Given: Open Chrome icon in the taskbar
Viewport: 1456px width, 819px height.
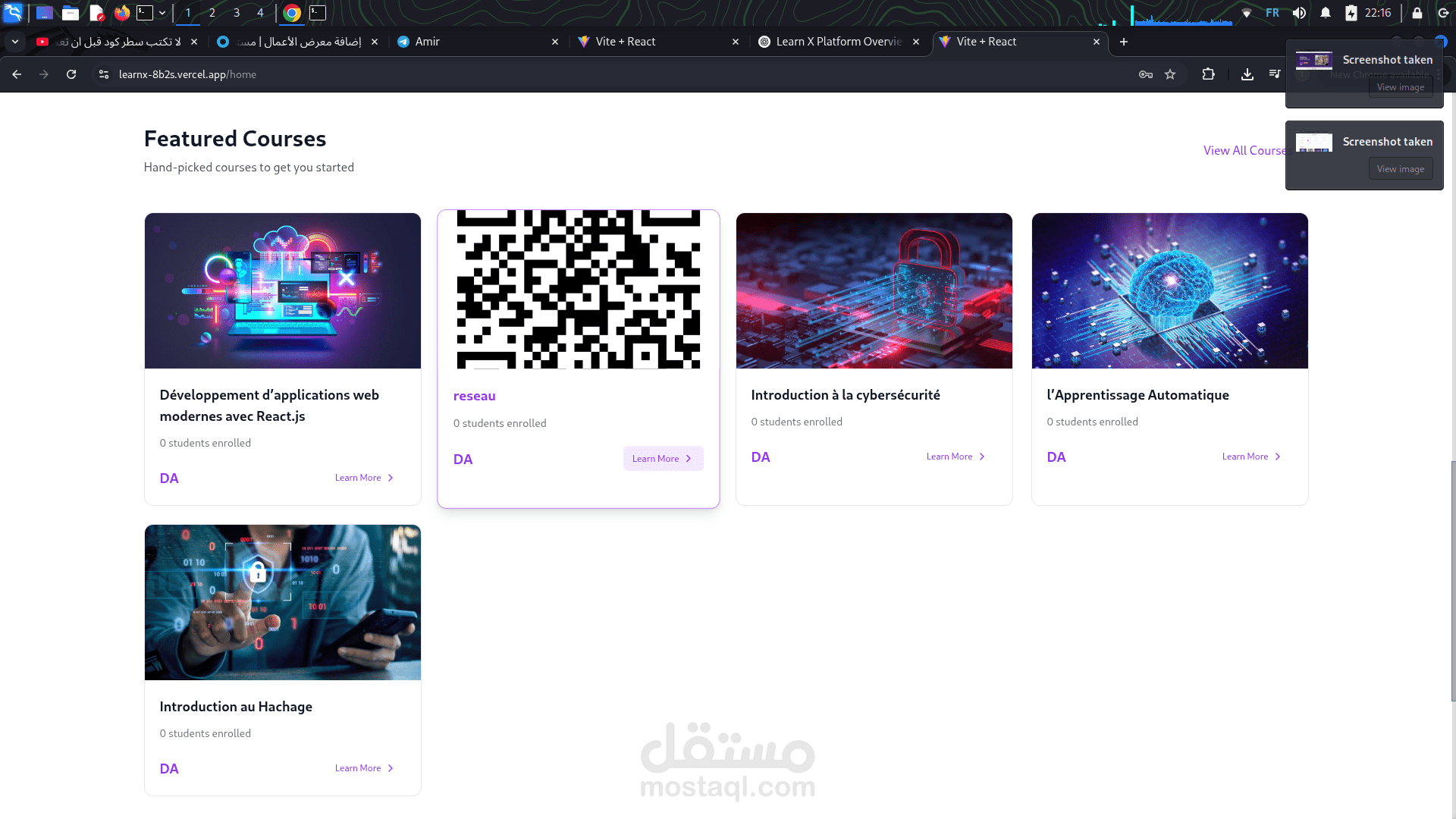Looking at the screenshot, I should click(x=292, y=13).
